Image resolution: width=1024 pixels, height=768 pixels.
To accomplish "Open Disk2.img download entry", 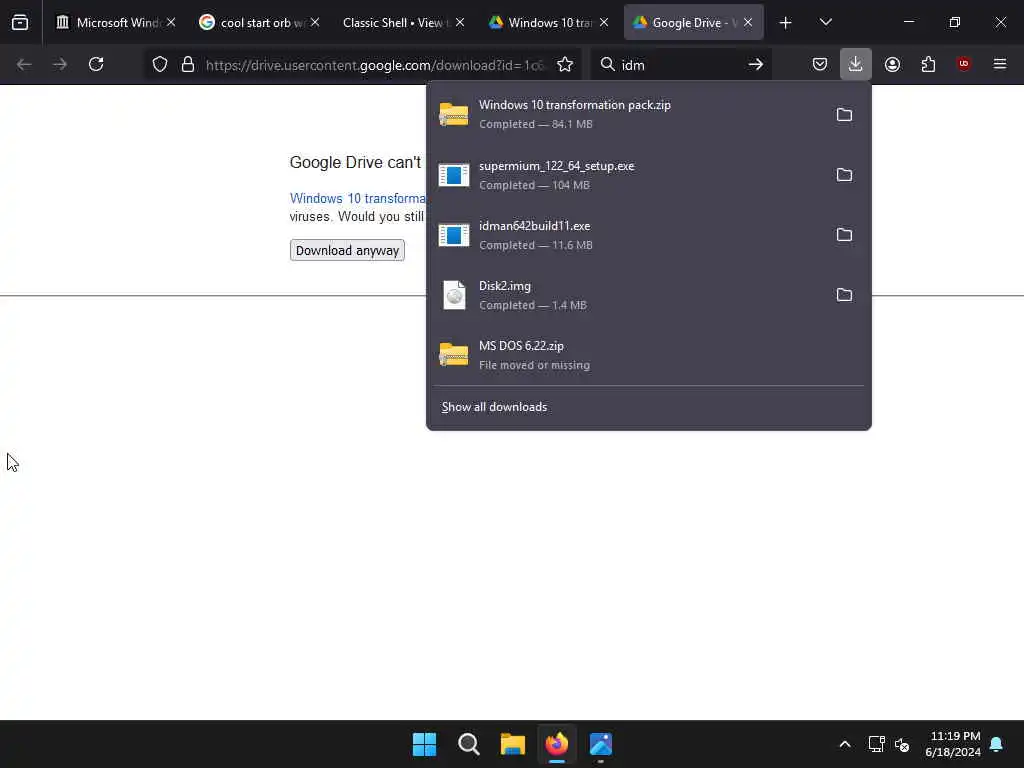I will pyautogui.click(x=627, y=295).
